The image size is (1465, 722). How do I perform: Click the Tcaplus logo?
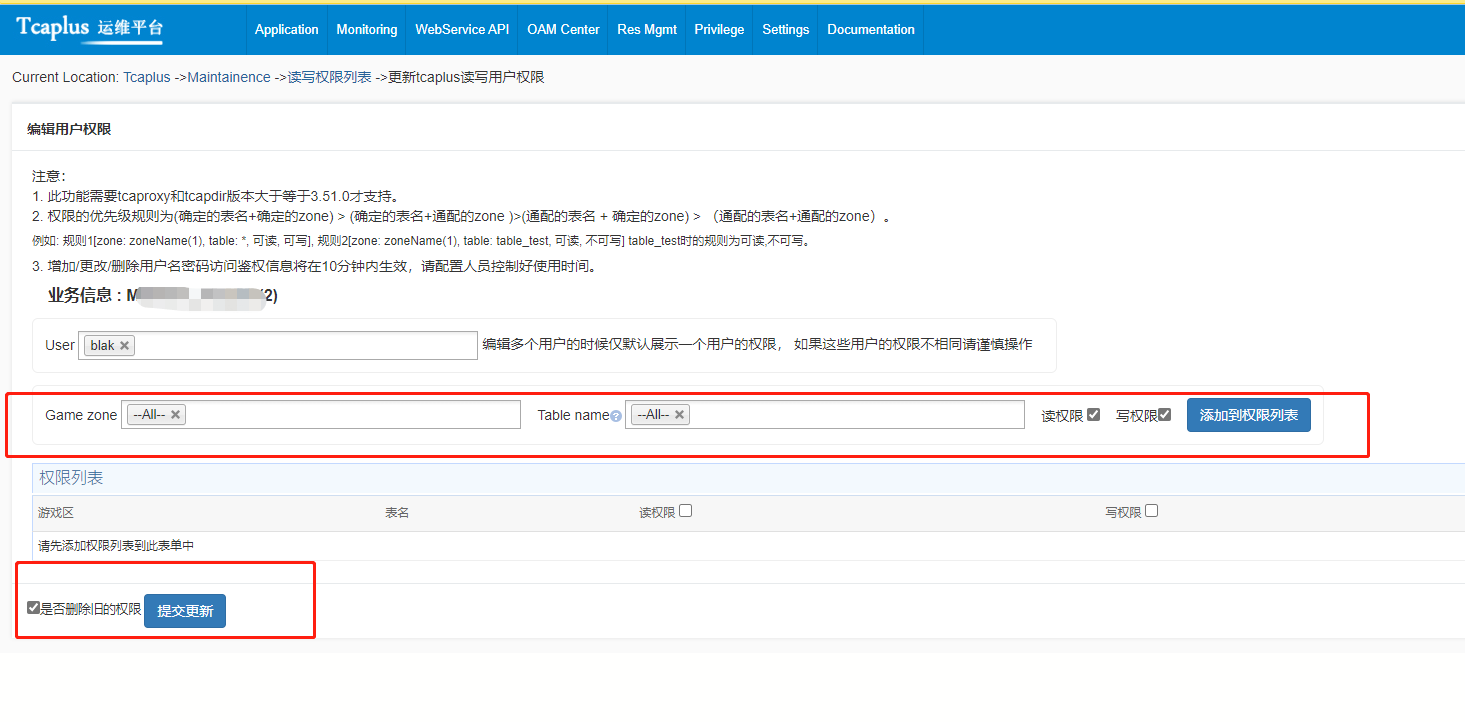point(89,28)
